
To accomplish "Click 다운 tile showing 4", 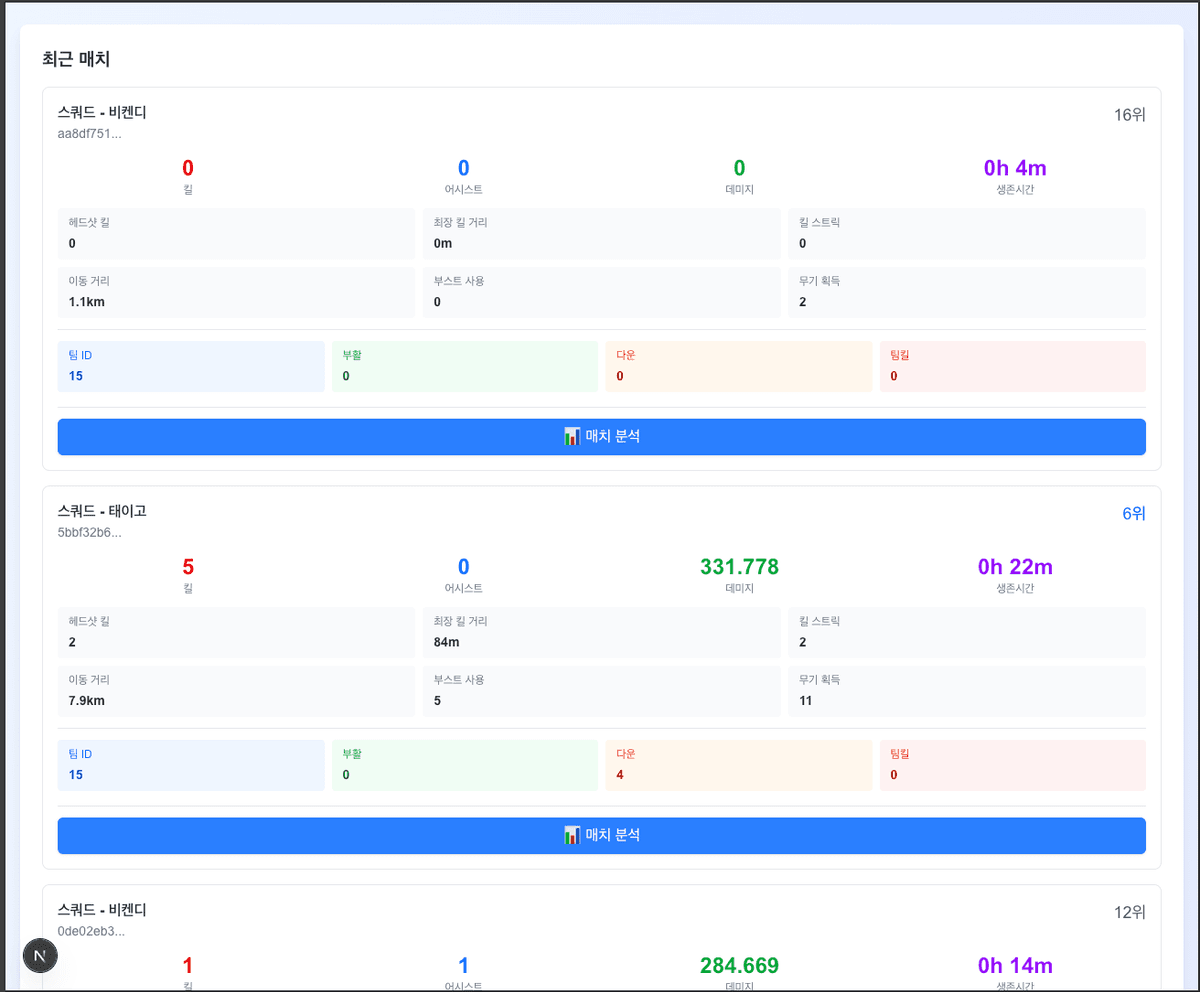I will point(738,765).
